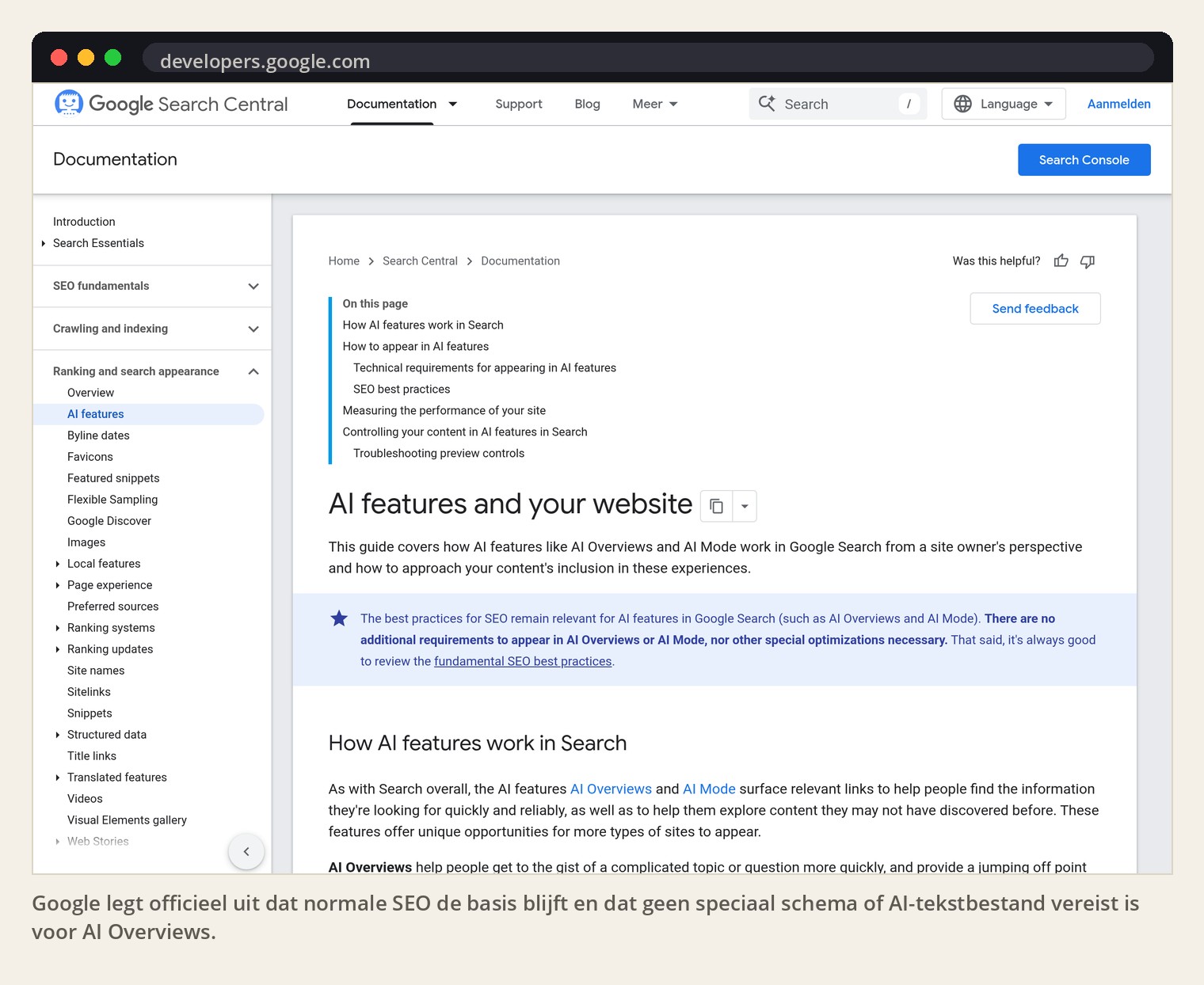Open Google Discover in the sidebar
Viewport: 1204px width, 985px height.
coord(109,521)
